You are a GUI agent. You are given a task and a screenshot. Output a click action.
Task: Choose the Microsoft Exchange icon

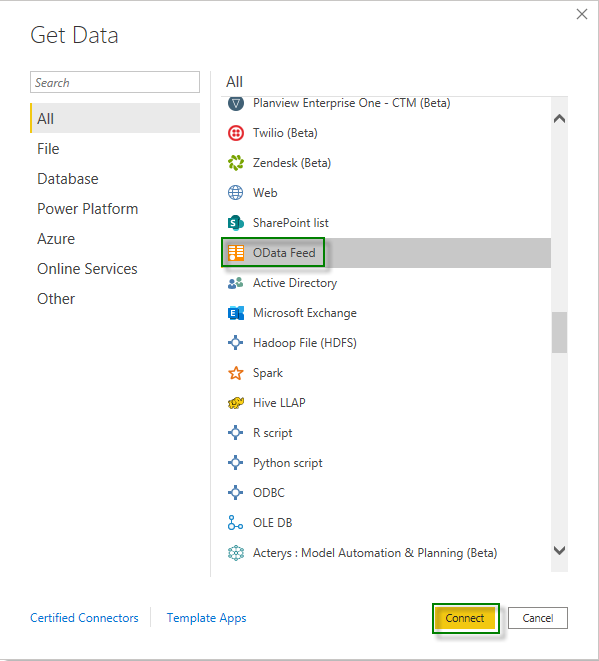tap(236, 313)
